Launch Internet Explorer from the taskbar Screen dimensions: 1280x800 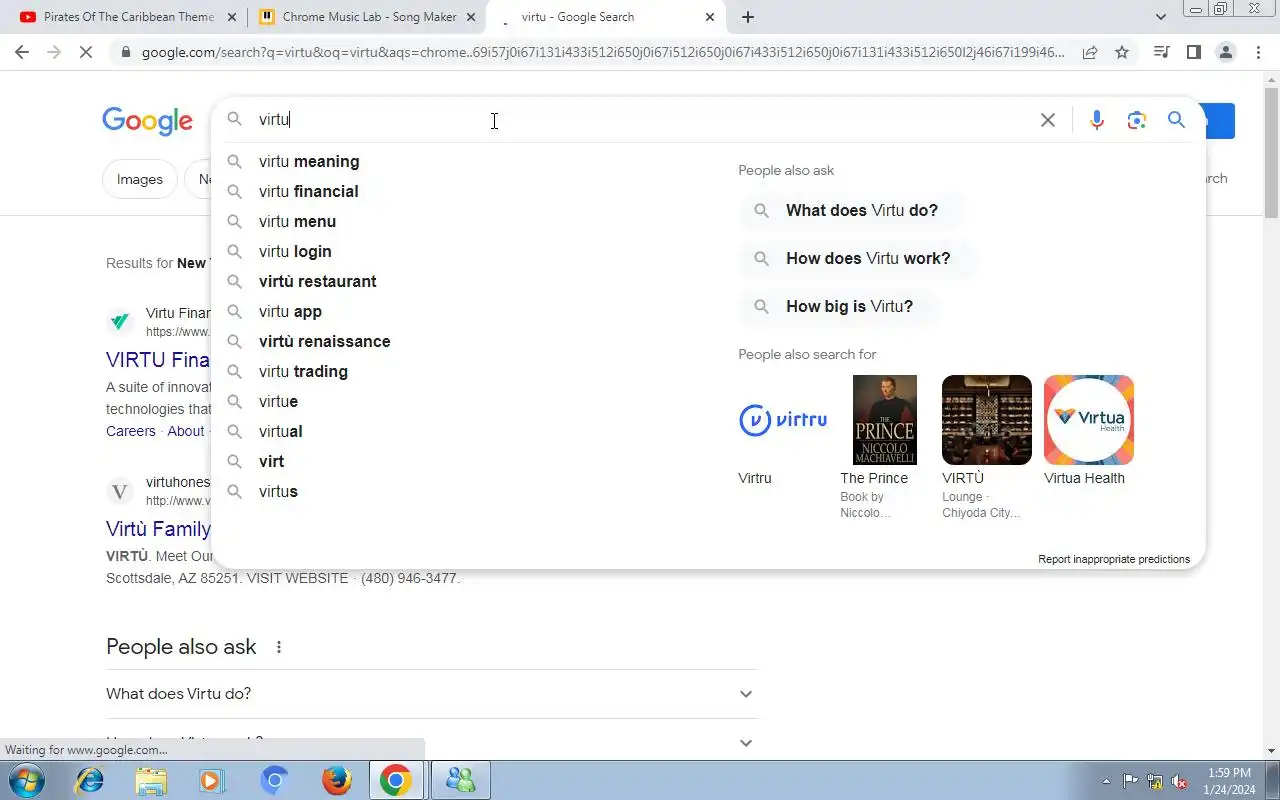(x=90, y=780)
